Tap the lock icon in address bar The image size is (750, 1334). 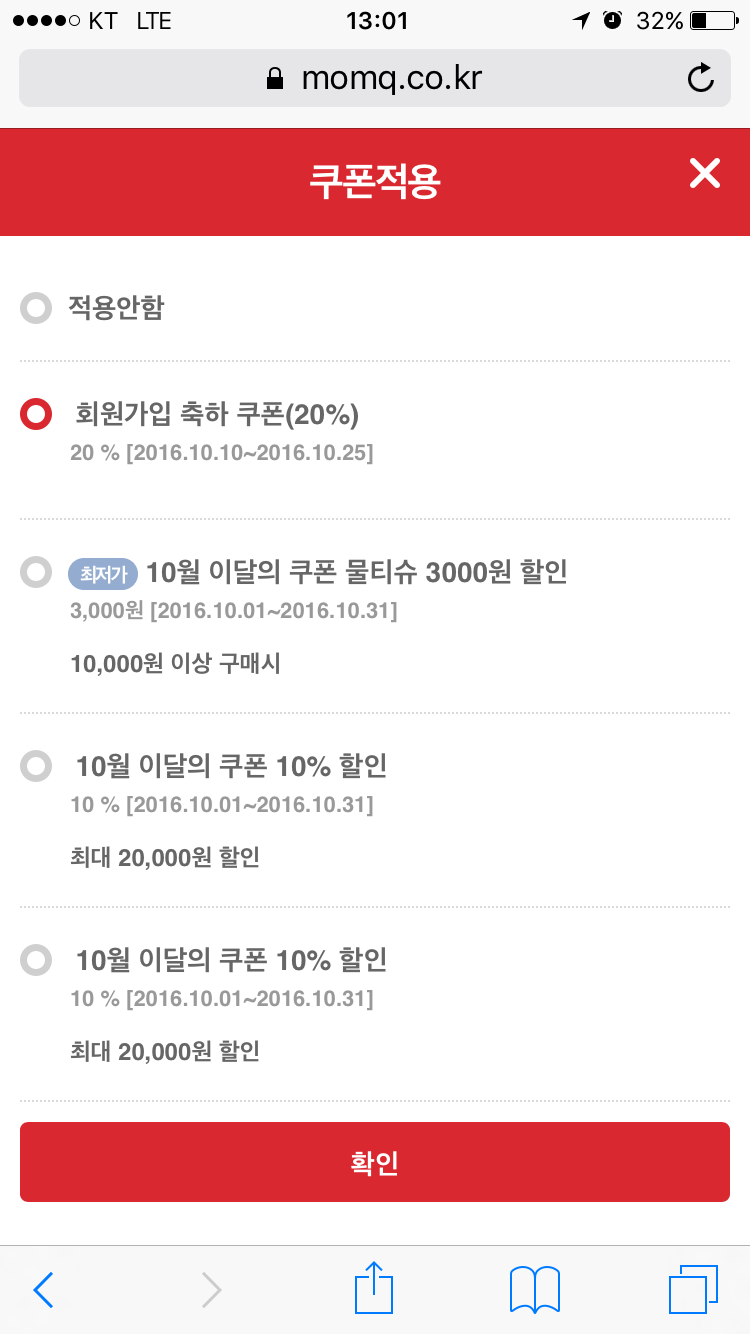[275, 79]
